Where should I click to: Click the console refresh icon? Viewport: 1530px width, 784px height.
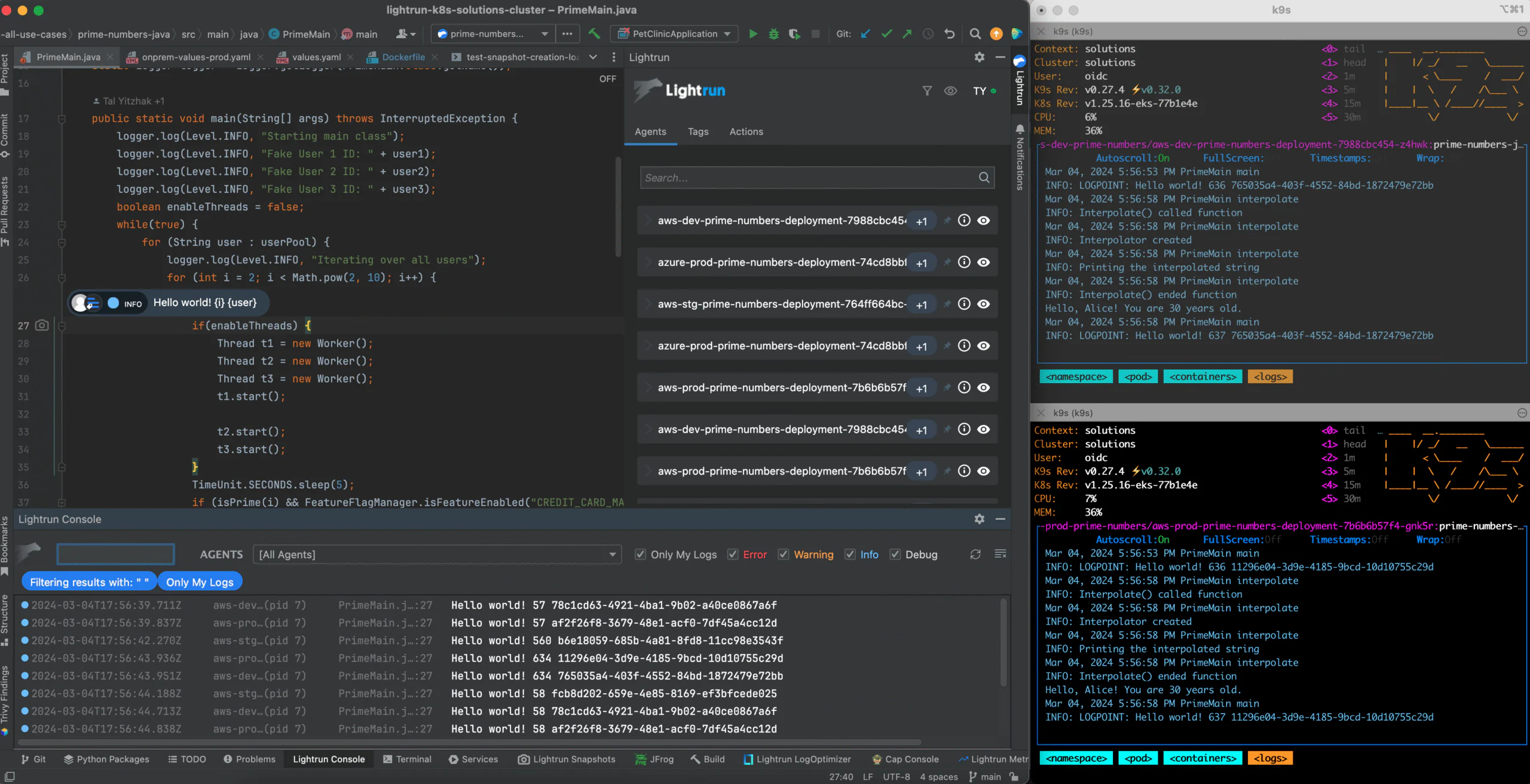click(975, 555)
